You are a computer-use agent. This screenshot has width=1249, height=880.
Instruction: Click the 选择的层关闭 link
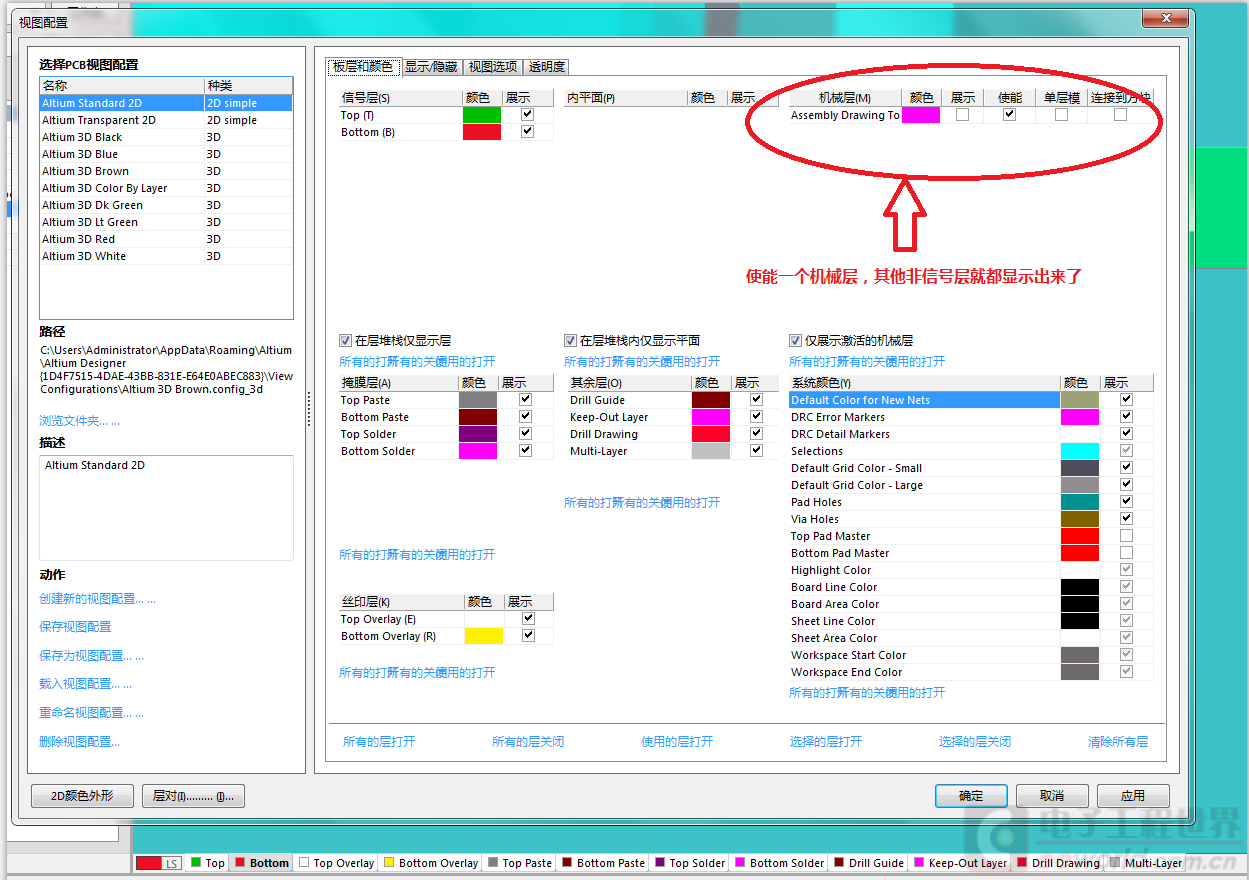(x=975, y=742)
